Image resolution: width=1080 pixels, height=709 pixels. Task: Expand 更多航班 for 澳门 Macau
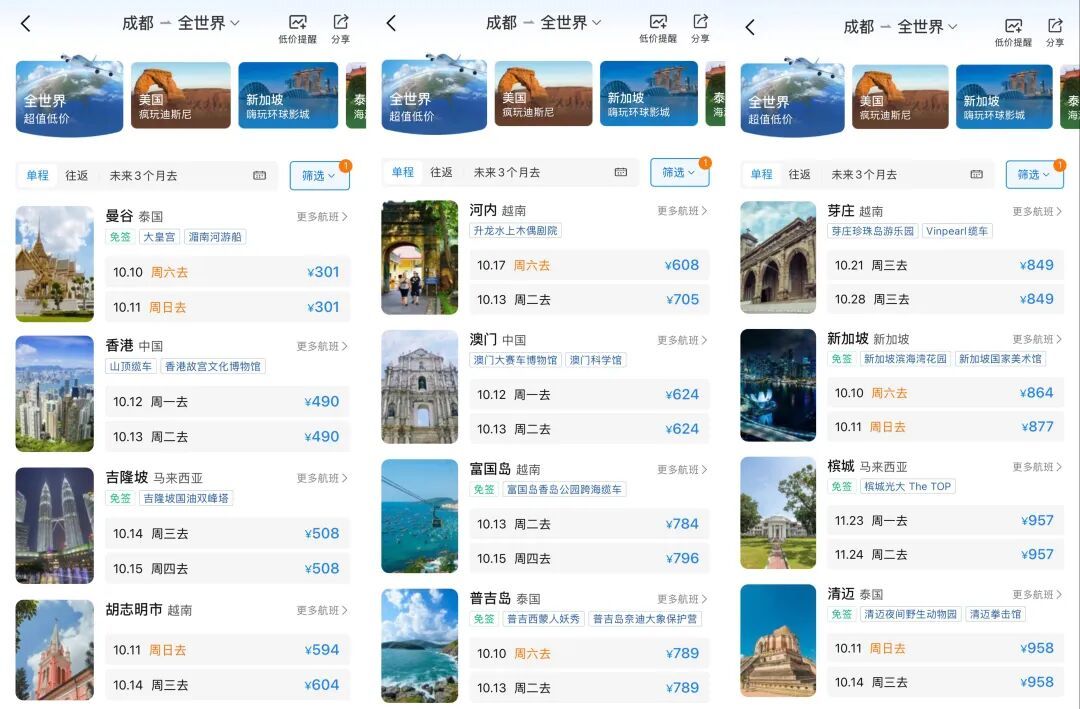click(x=682, y=340)
